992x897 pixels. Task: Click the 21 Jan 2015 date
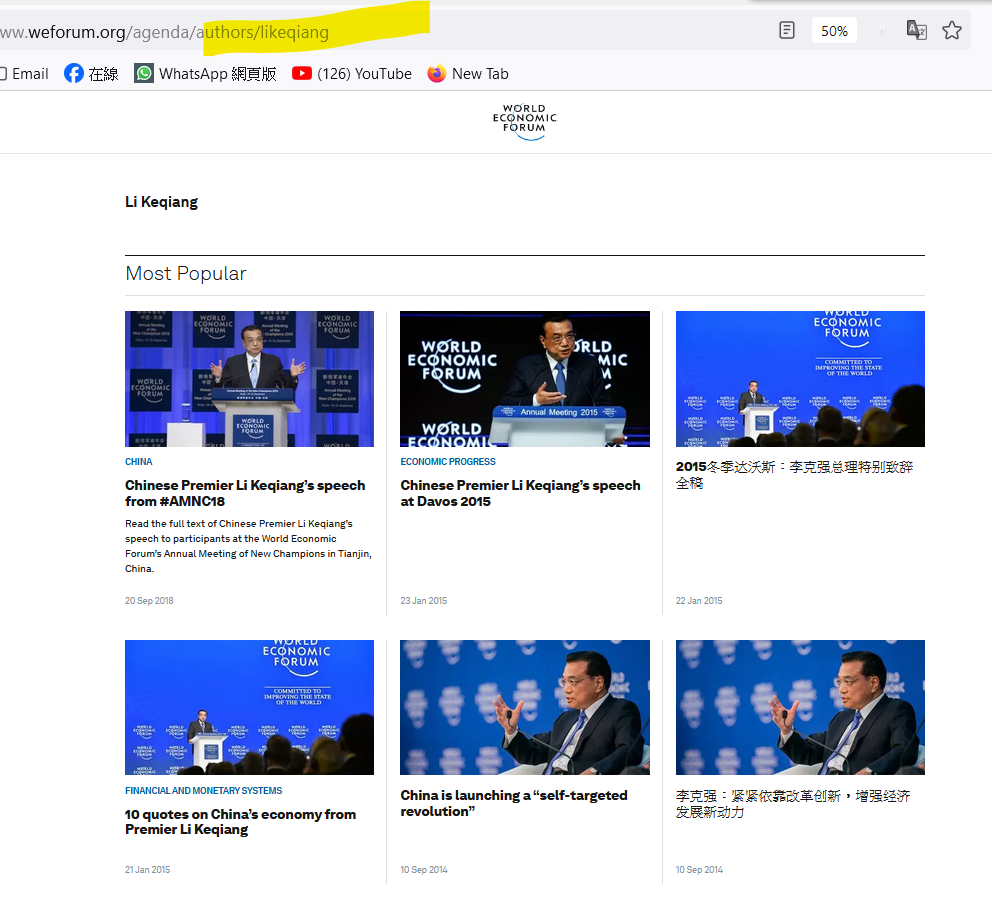(x=147, y=870)
